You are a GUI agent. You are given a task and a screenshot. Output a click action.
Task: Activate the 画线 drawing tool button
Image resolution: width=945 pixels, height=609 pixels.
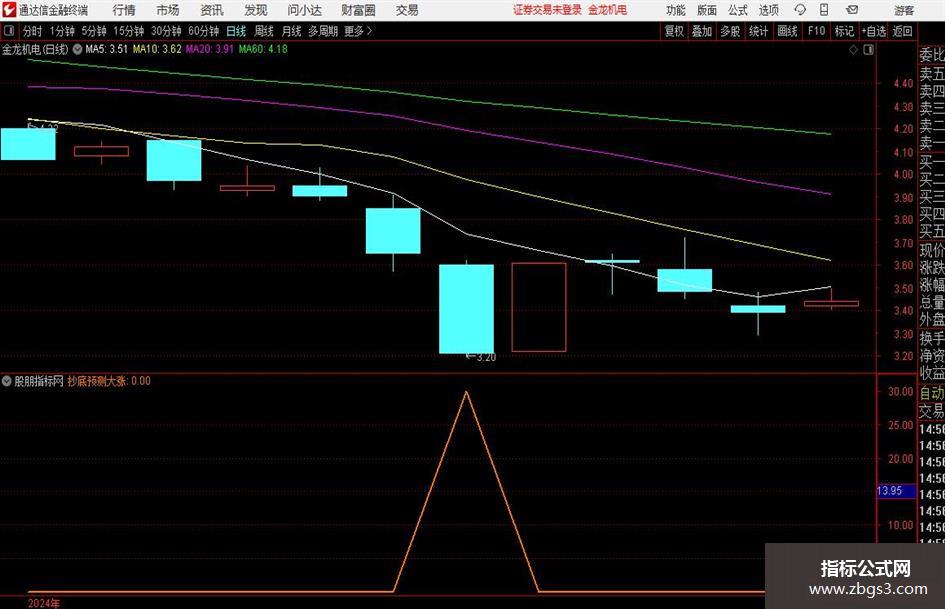(787, 31)
